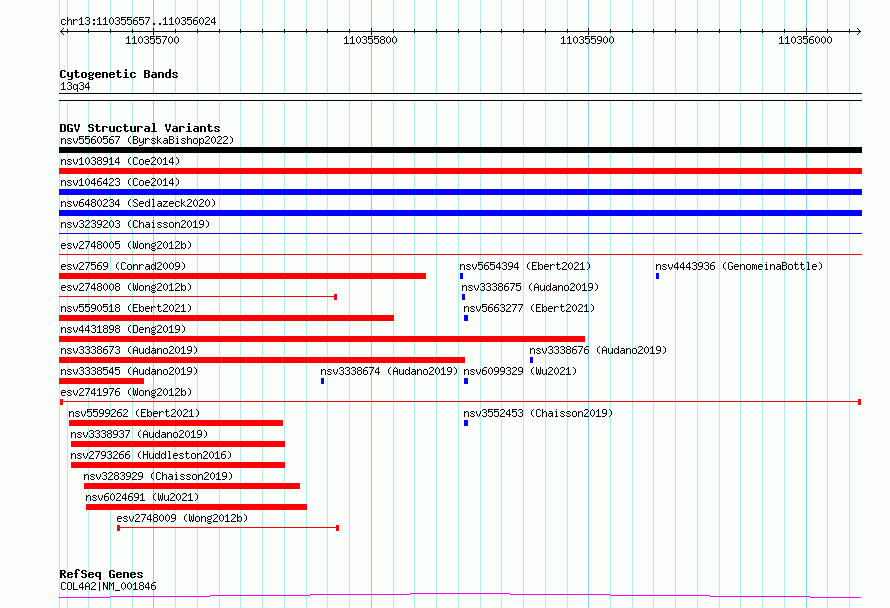Click the blue marker under nsv3338674
The image size is (890, 608).
tap(322, 381)
